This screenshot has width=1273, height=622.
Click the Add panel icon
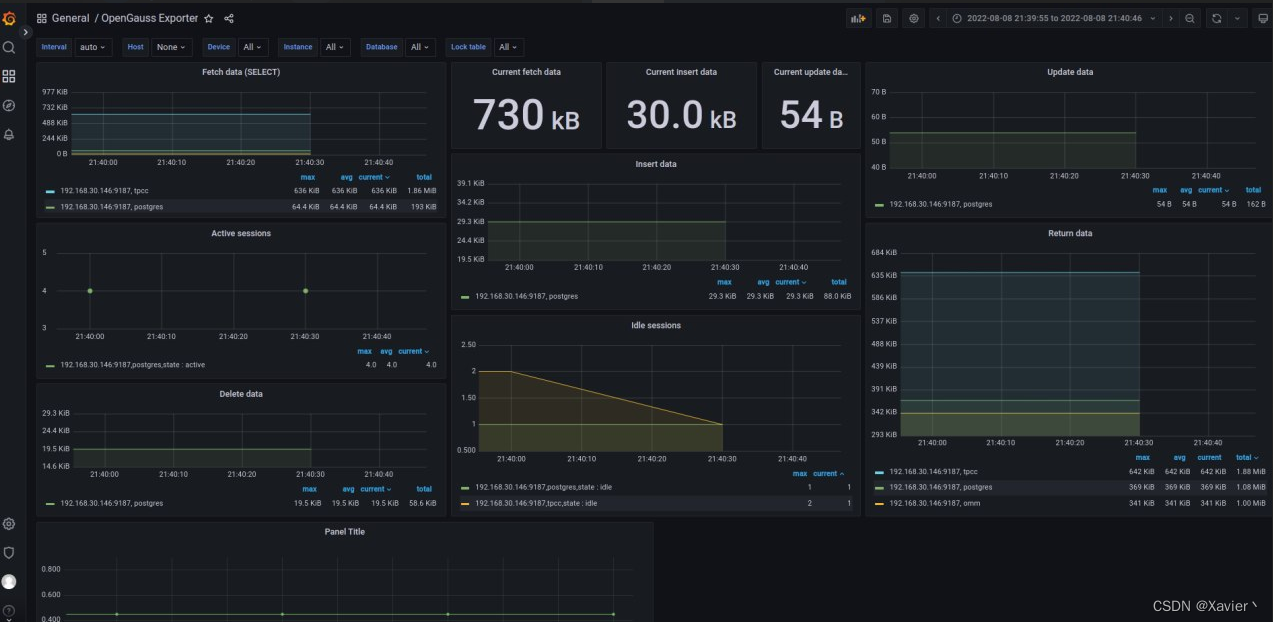click(858, 18)
